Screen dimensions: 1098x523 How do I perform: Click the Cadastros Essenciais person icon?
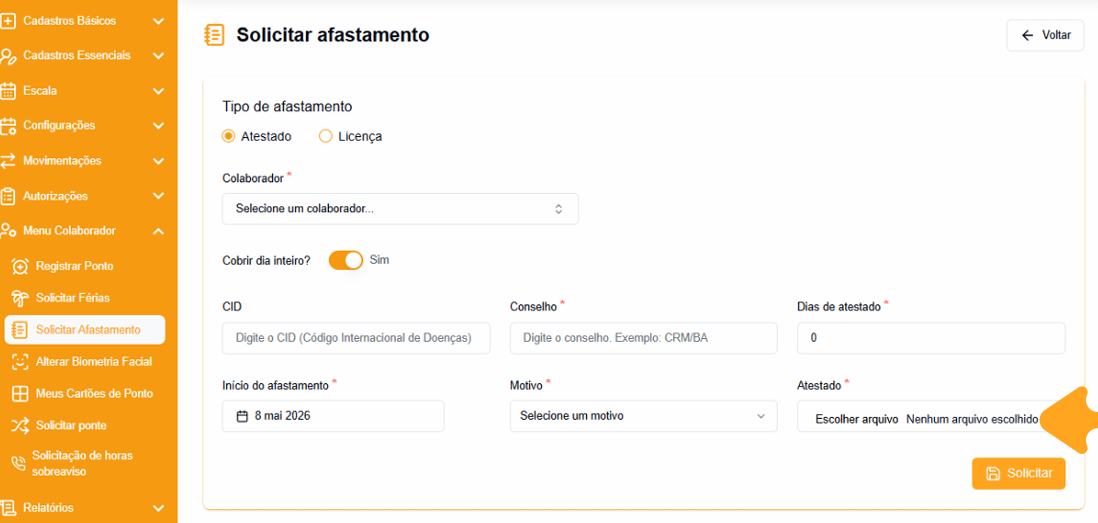point(8,56)
